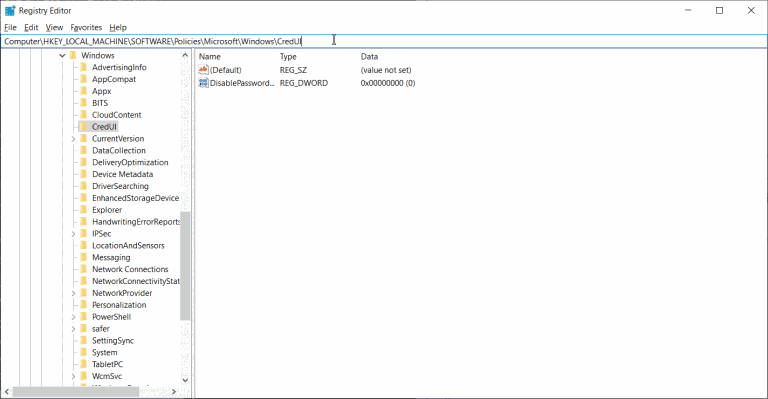Select the WcmSvc key label
Viewport: 768px width, 399px height.
click(x=107, y=376)
